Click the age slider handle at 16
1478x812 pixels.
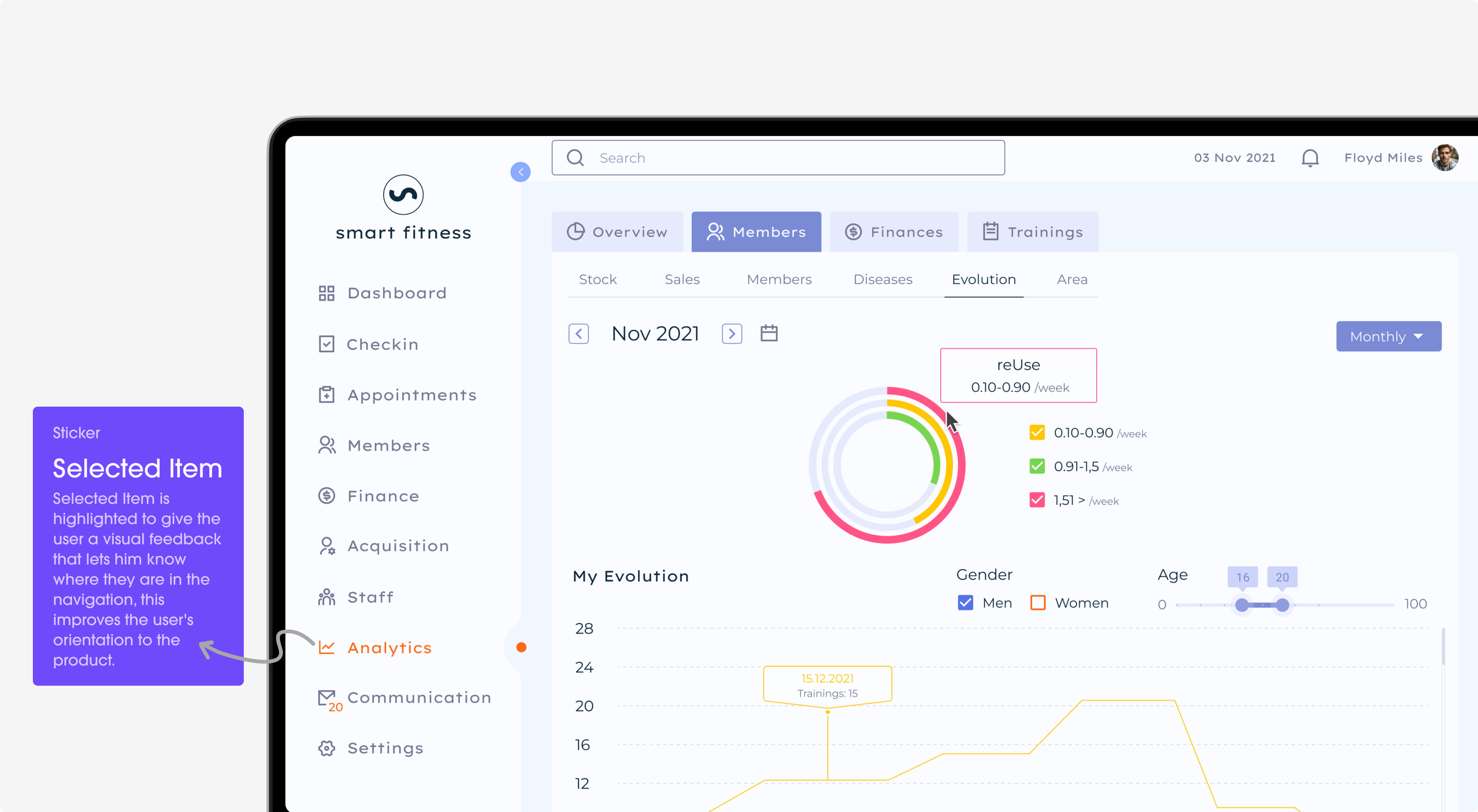point(1242,605)
